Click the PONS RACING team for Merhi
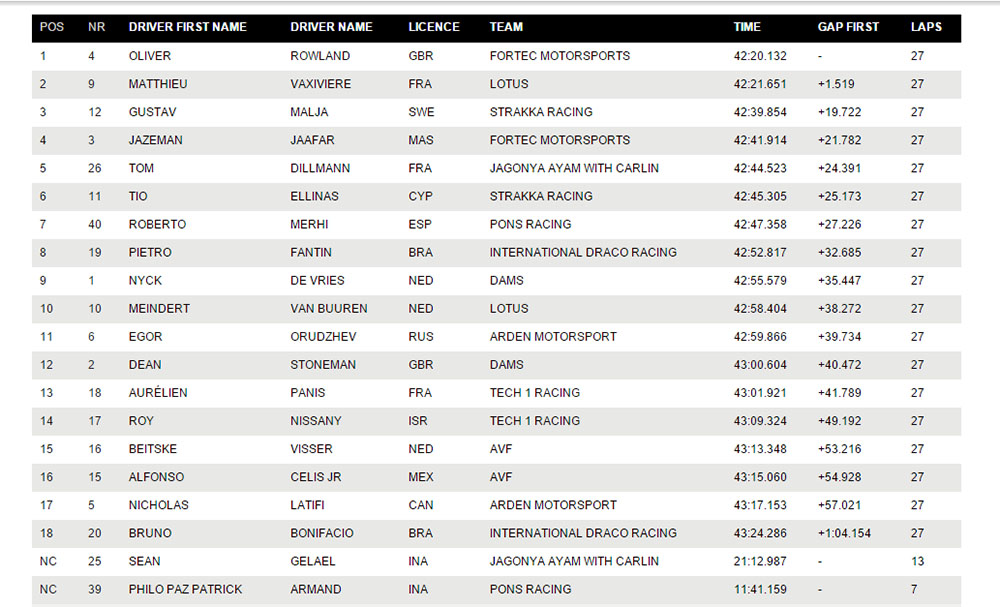This screenshot has height=607, width=1000. pos(531,224)
